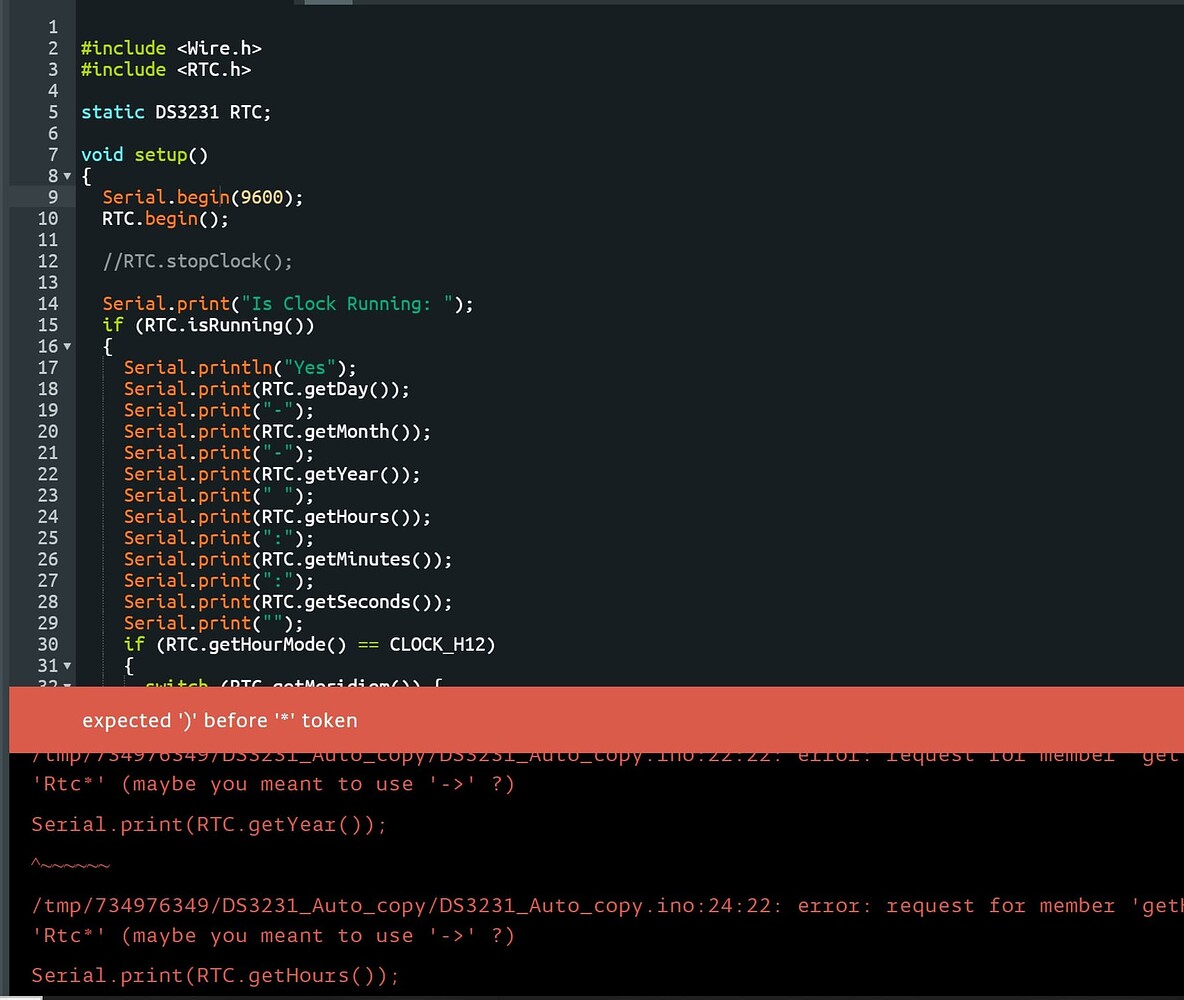Click the red error banner message
Viewport: 1184px width, 1000px height.
(x=220, y=721)
